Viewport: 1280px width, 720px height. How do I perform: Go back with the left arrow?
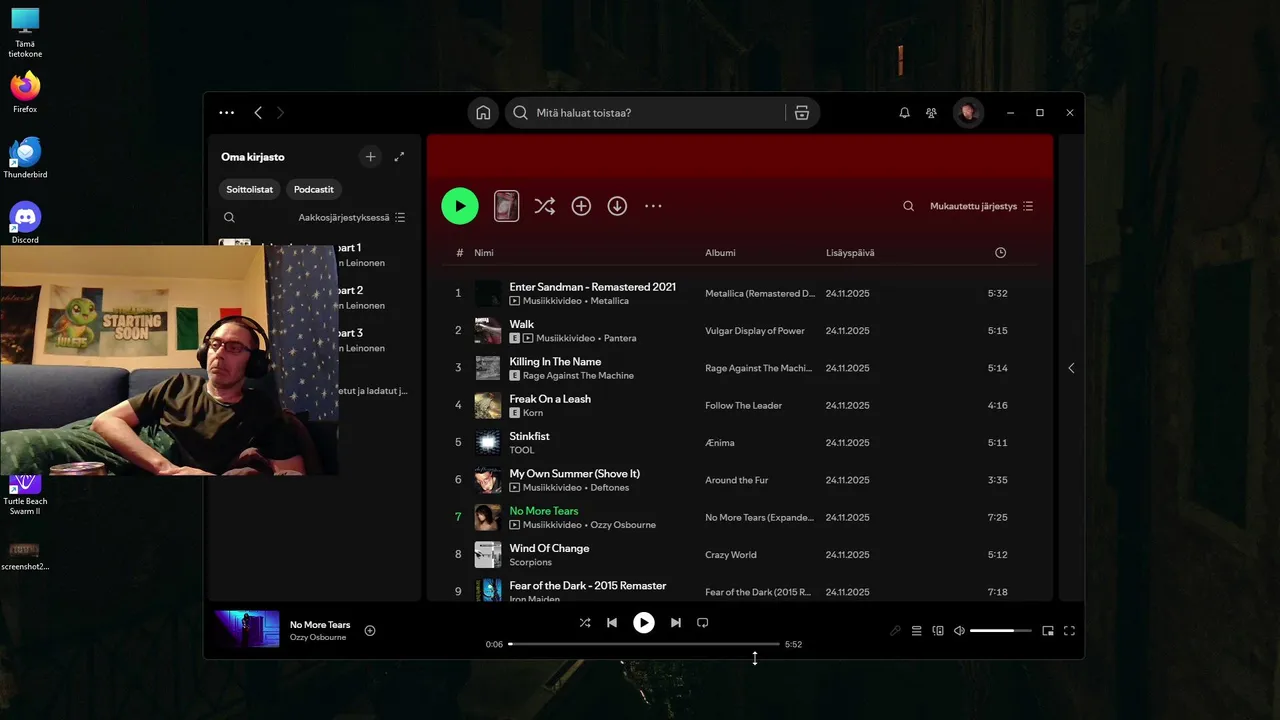pos(258,113)
